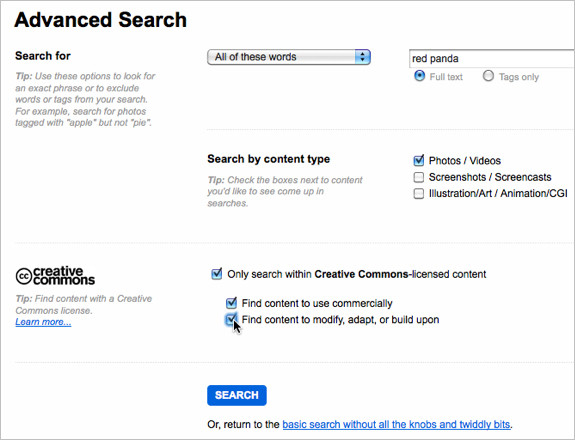This screenshot has height=440, width=575.
Task: Uncheck Find content to use commercially
Action: 231,303
